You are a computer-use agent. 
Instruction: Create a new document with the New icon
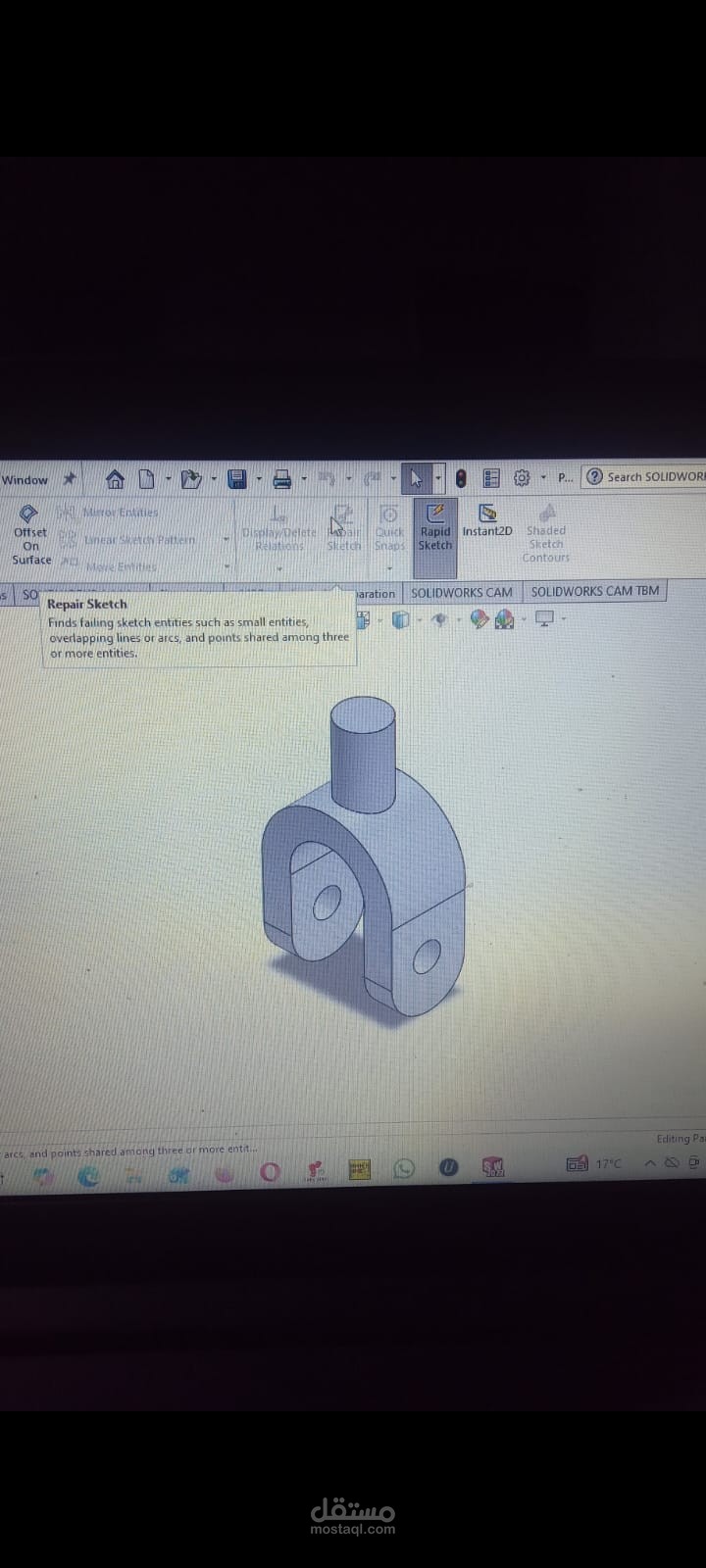point(146,479)
